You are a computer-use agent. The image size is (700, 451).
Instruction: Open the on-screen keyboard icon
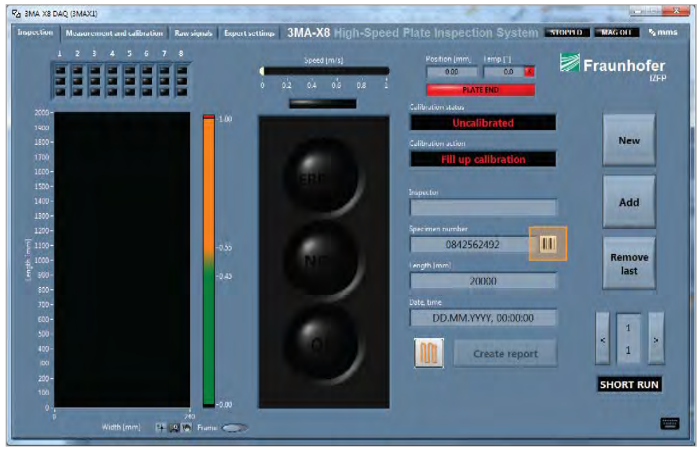pos(670,423)
